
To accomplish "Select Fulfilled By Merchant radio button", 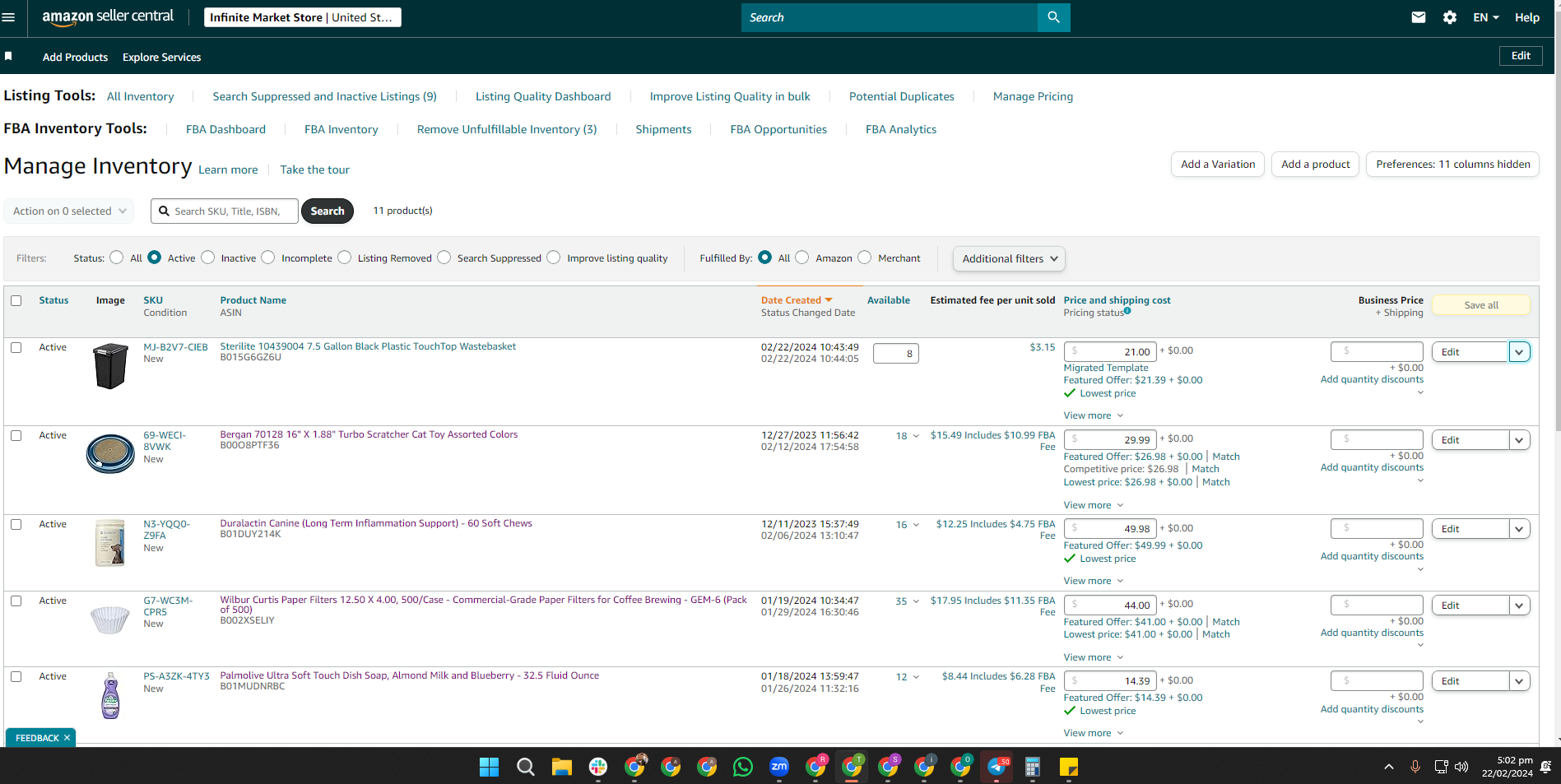I will (x=865, y=257).
